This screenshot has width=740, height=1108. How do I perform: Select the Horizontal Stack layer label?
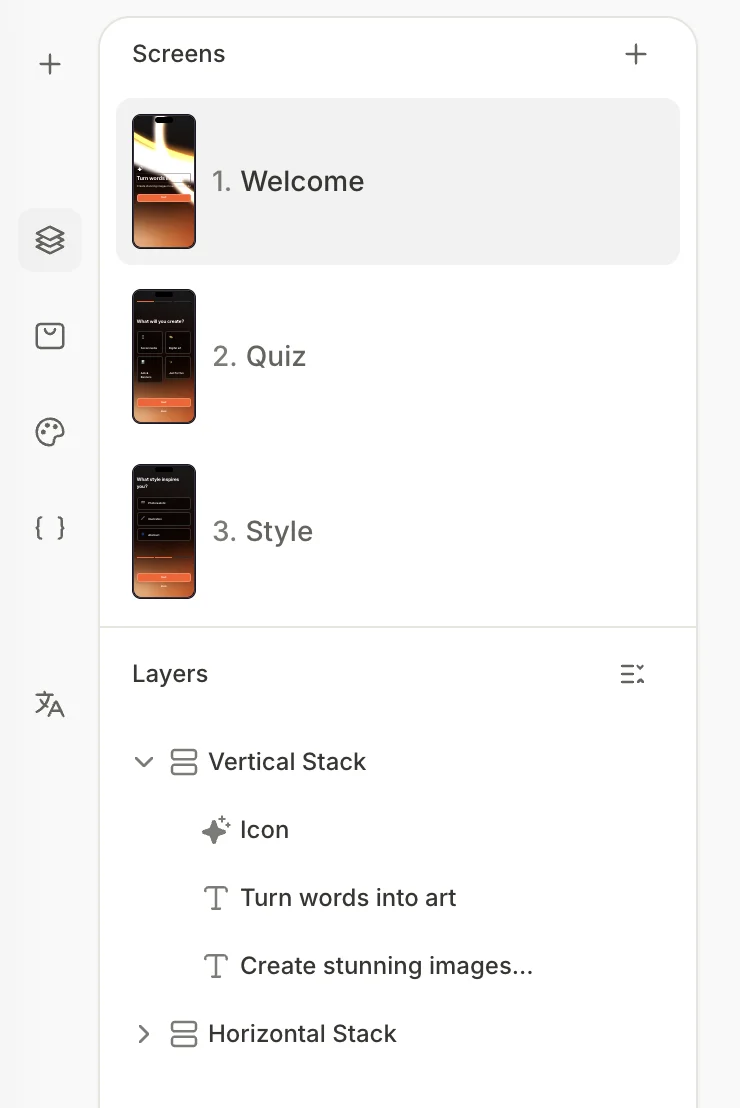click(303, 1034)
